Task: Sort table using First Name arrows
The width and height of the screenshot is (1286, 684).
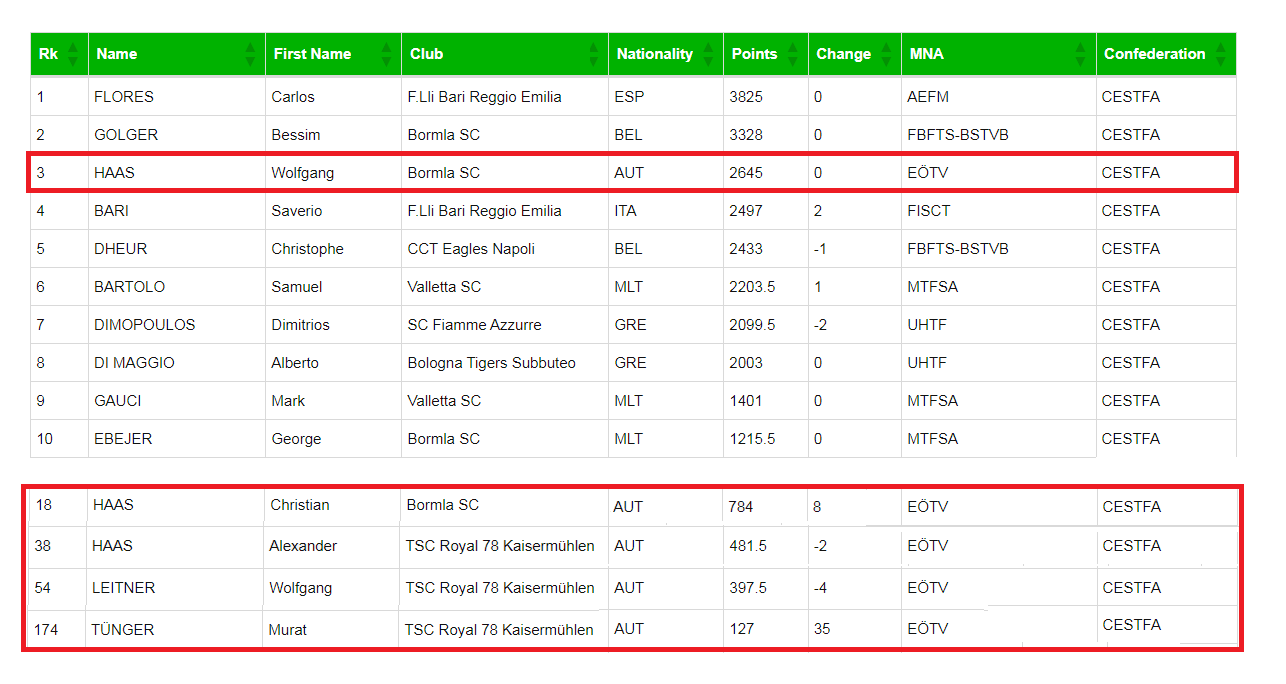Action: coord(386,54)
